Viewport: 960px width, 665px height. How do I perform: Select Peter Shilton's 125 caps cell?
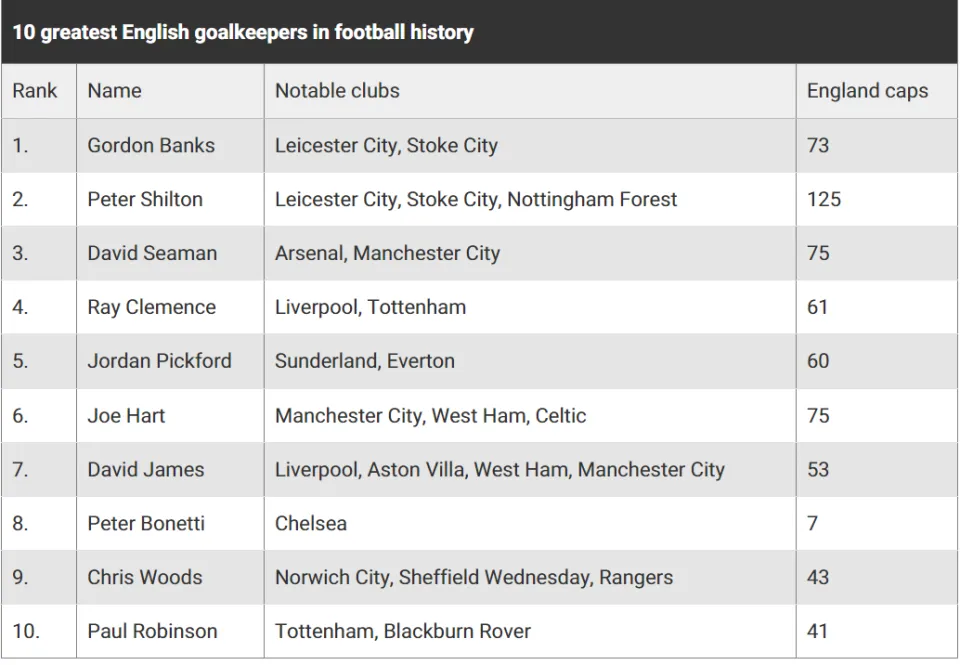(877, 200)
